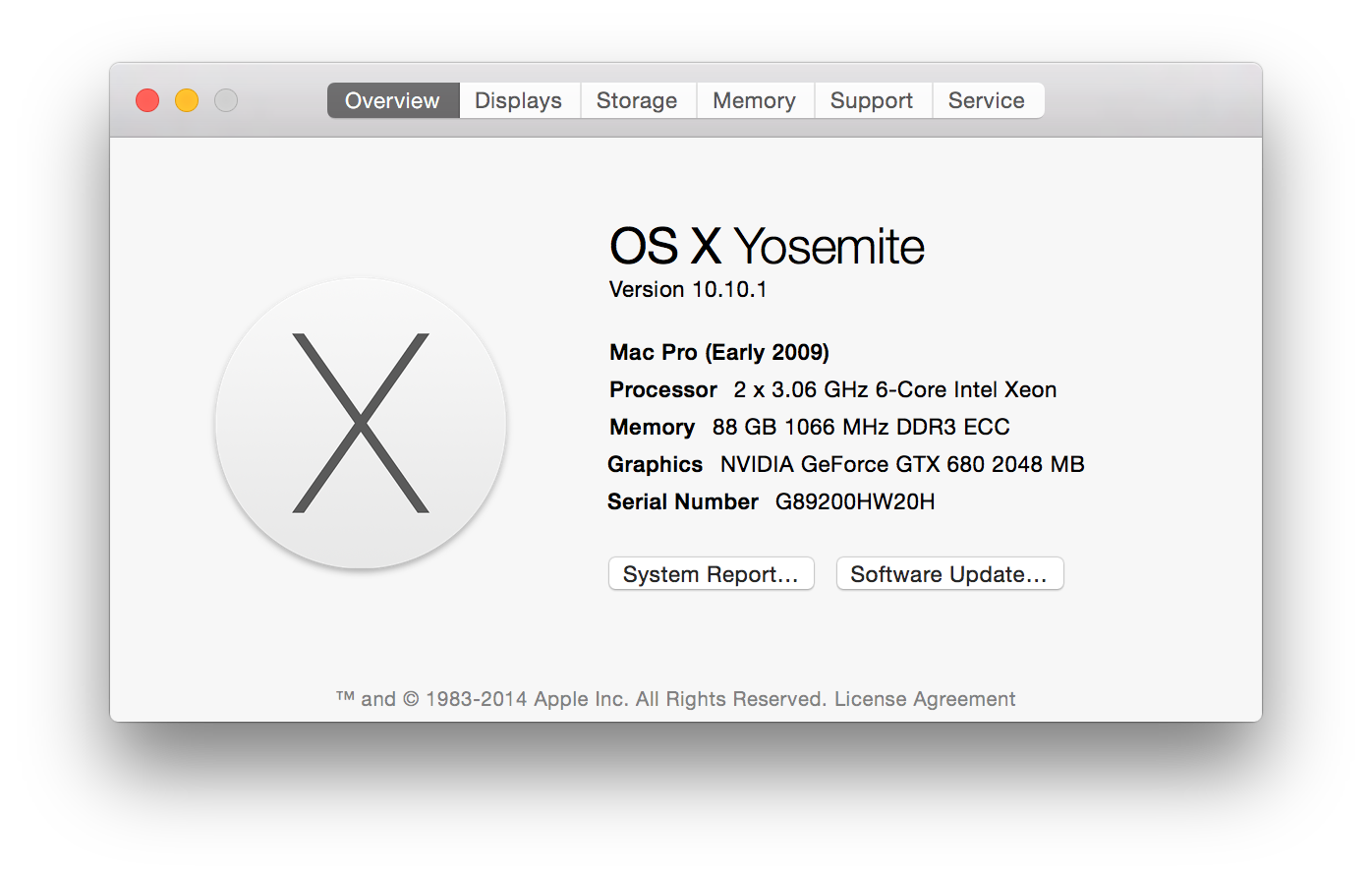The height and width of the screenshot is (879, 1372).
Task: Click the Mac Pro (Early 2009) model name
Action: pyautogui.click(x=719, y=353)
